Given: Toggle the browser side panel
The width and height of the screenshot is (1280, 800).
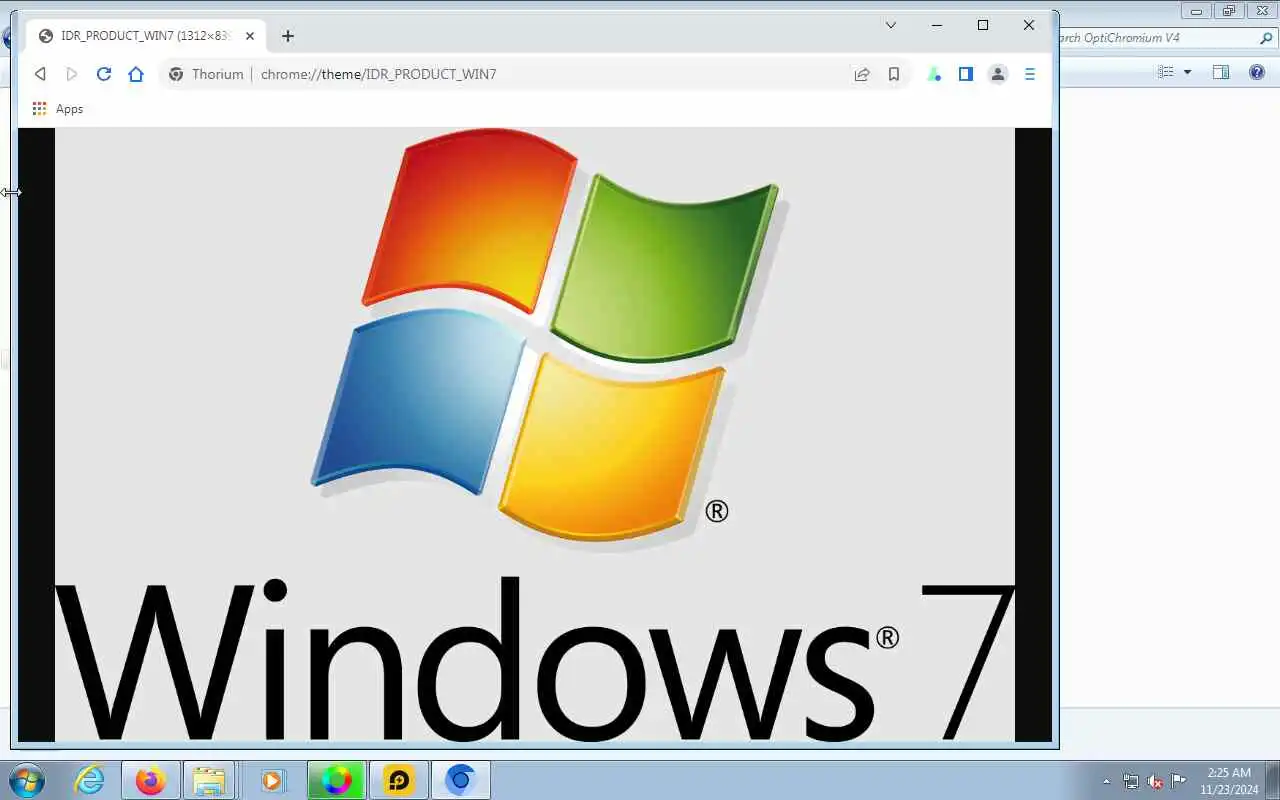Looking at the screenshot, I should (x=966, y=74).
